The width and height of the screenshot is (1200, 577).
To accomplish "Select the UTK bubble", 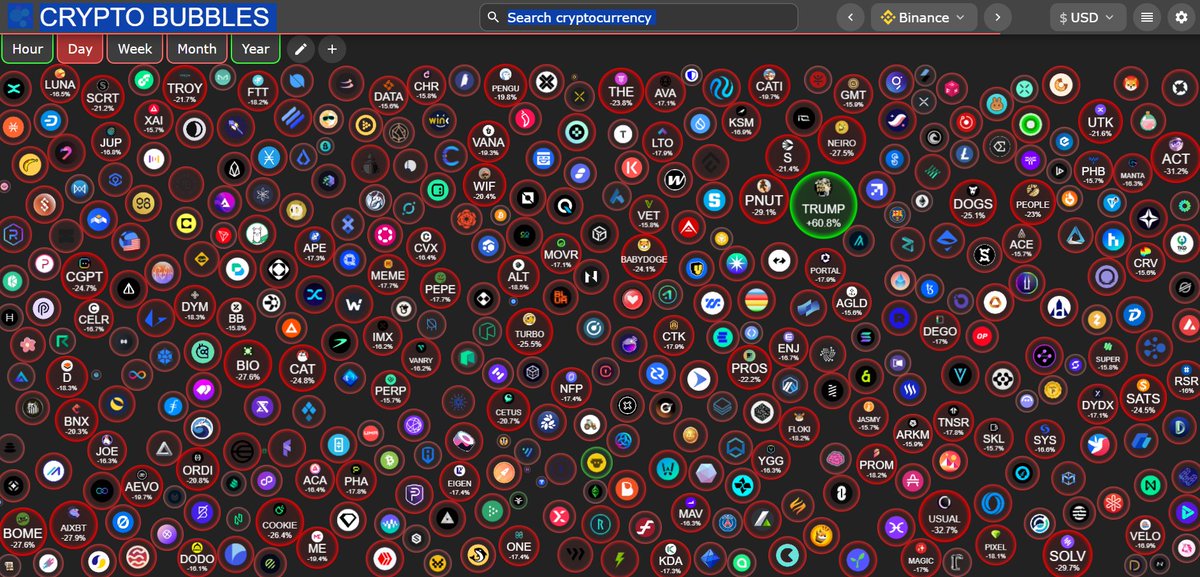I will (x=1100, y=122).
